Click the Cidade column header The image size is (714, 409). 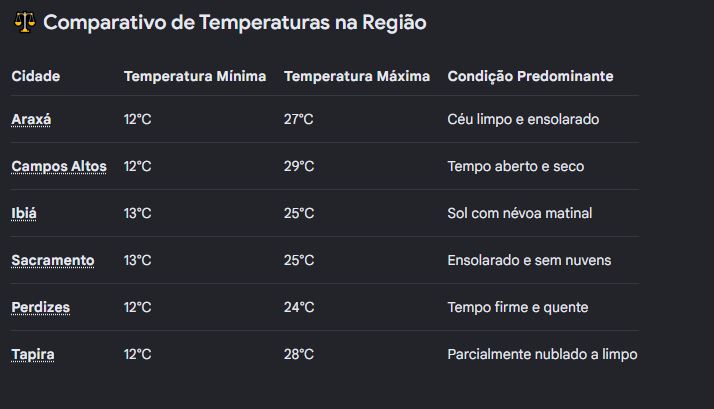36,76
